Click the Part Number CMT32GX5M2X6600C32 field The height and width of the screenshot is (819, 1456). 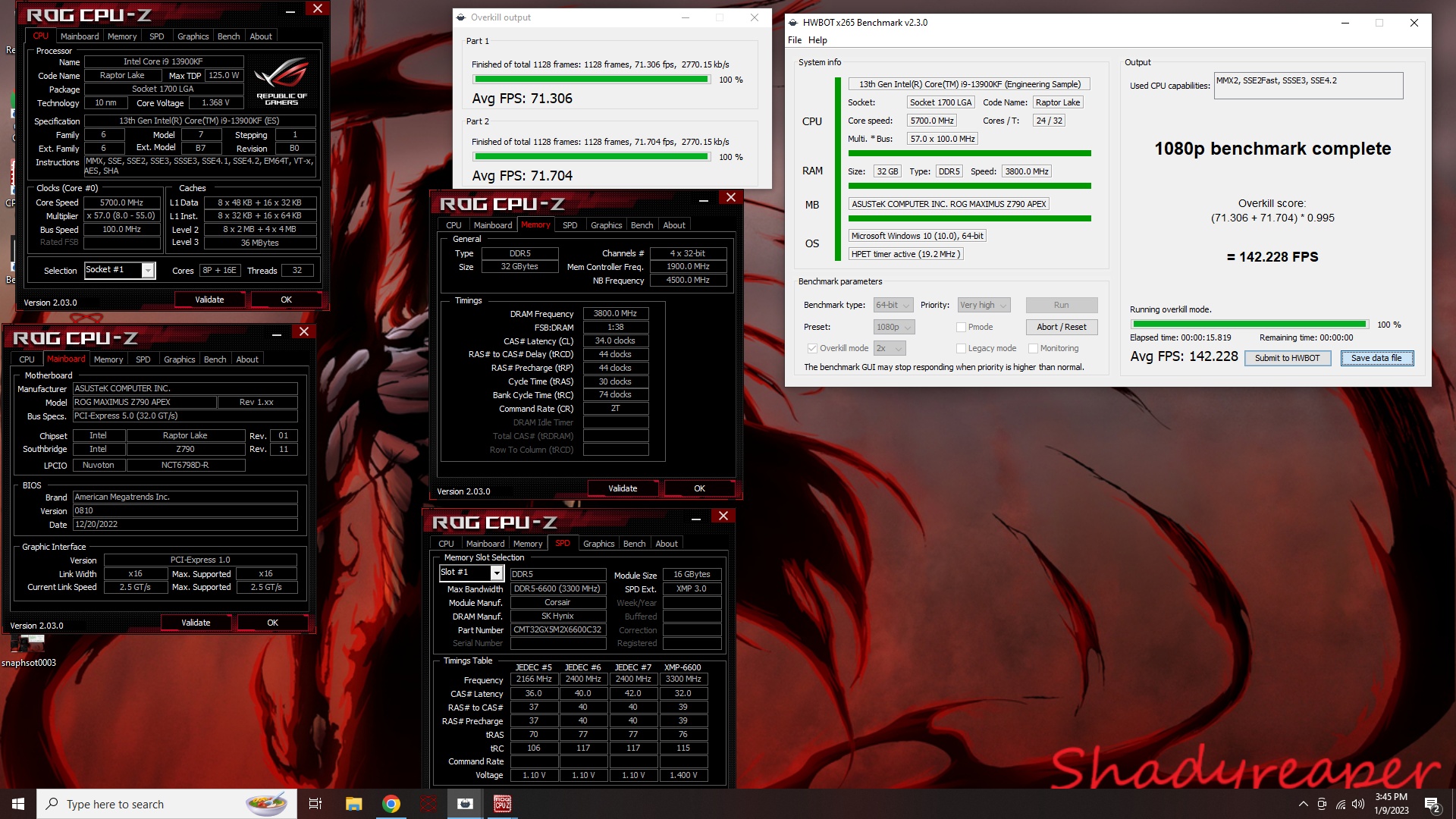(557, 630)
